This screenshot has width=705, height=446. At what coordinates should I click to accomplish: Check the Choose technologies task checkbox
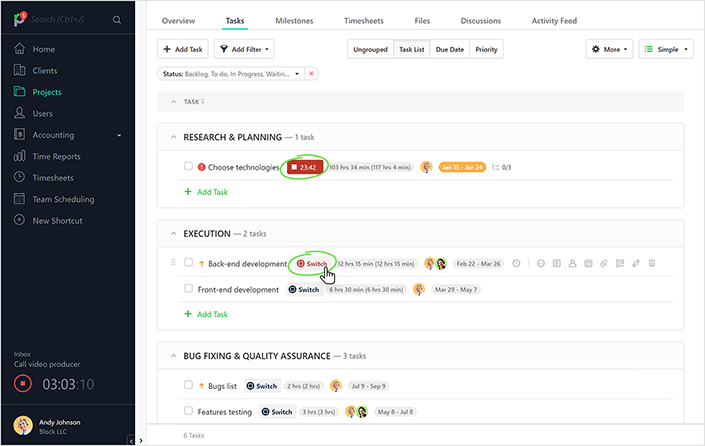coord(189,167)
